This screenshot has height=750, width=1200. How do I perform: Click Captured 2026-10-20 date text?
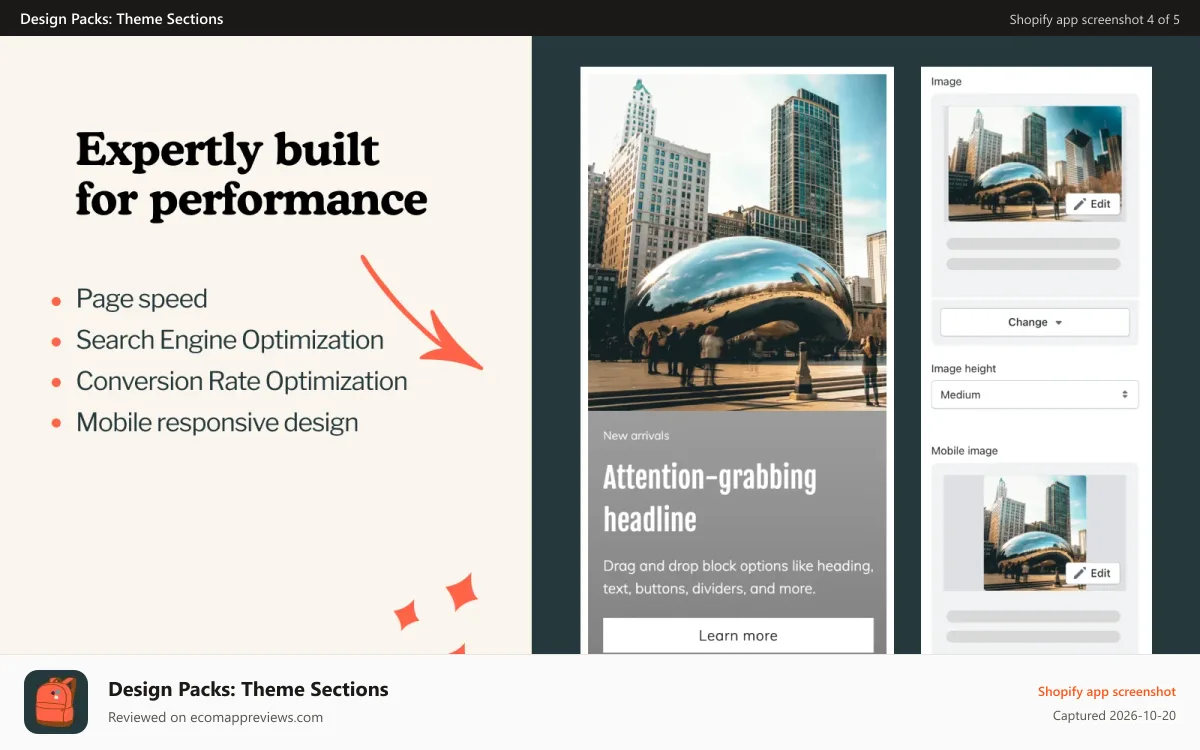[x=1114, y=716]
